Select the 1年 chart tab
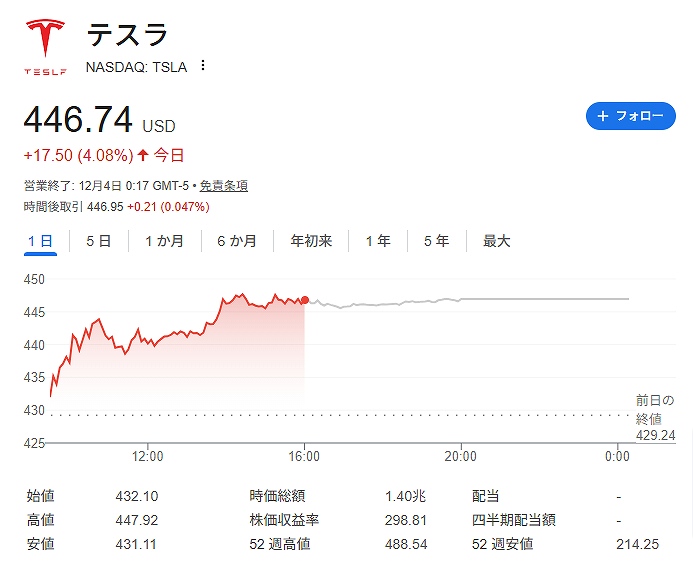The width and height of the screenshot is (693, 564). (x=378, y=241)
